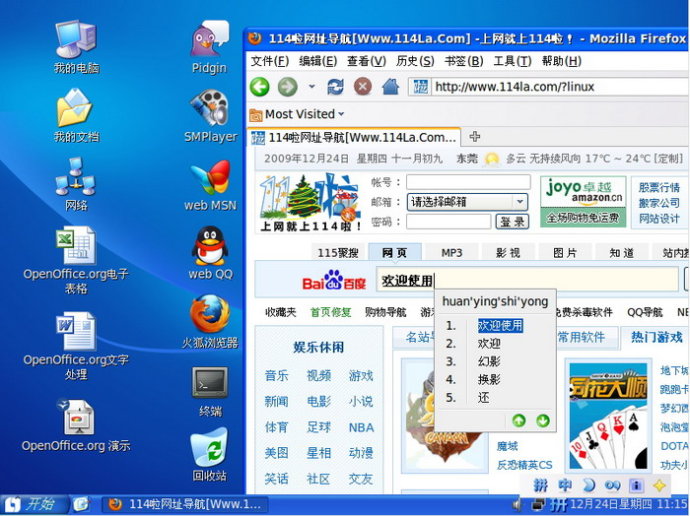Viewport: 690px width, 516px height.
Task: Open the 工具(T) menu
Action: (512, 61)
